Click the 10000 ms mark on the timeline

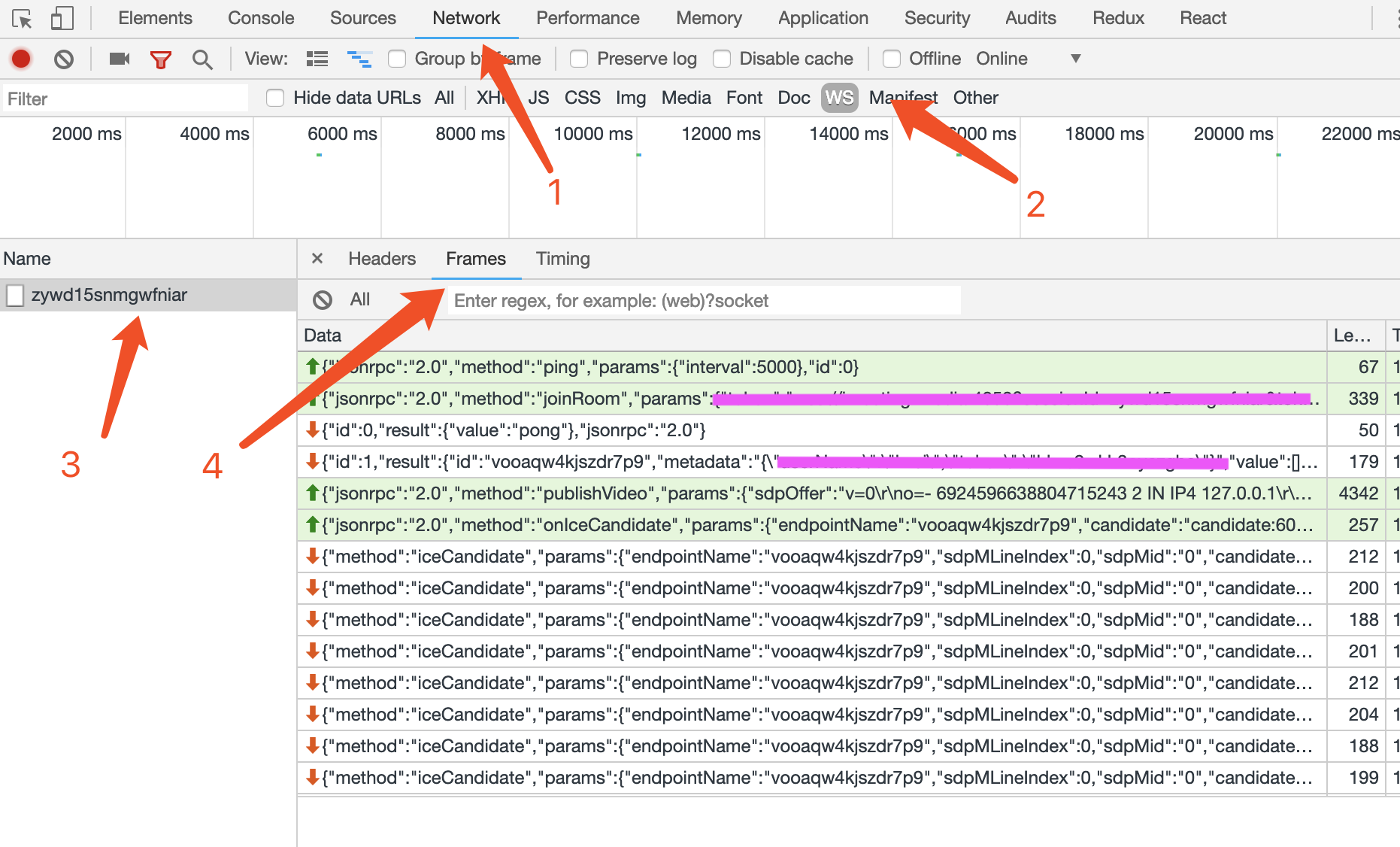[592, 133]
